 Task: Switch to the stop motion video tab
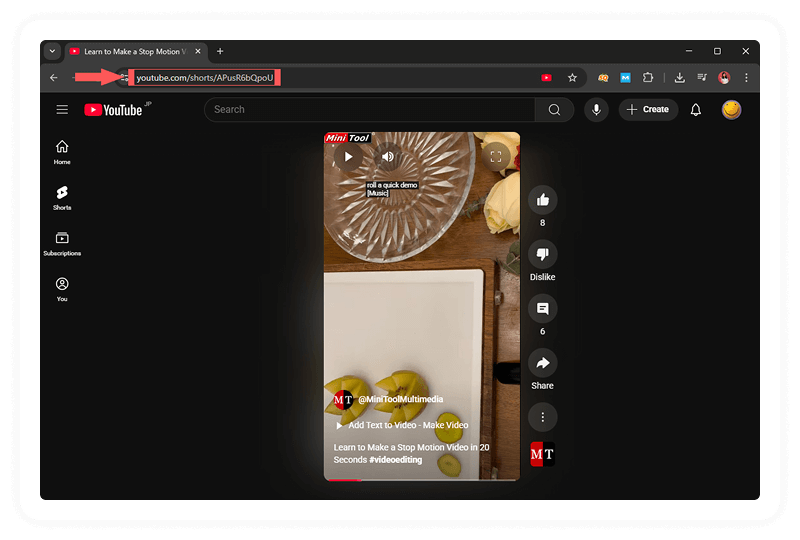coord(130,51)
